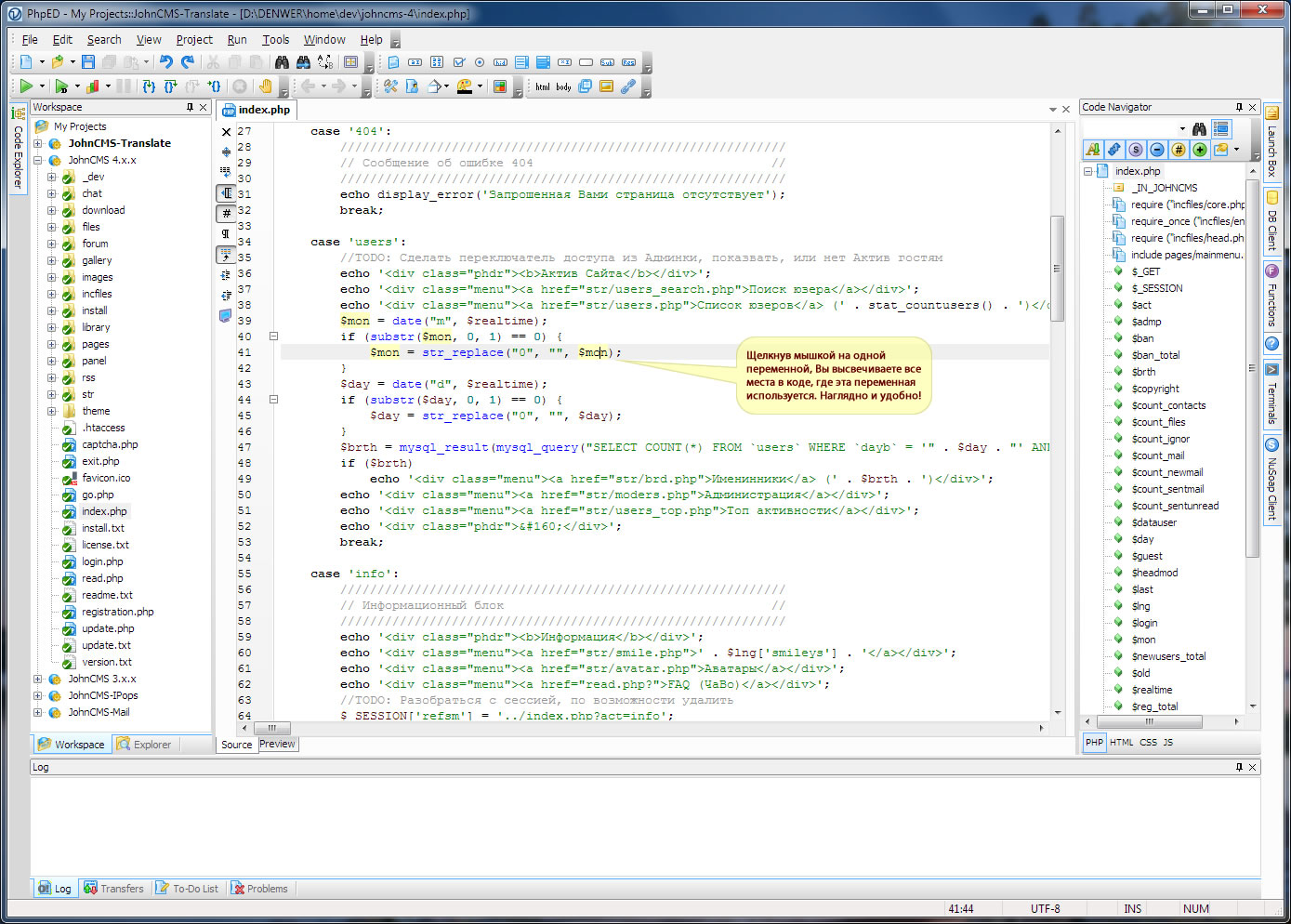1291x924 pixels.
Task: Switch to the Preview tab
Action: pyautogui.click(x=277, y=745)
